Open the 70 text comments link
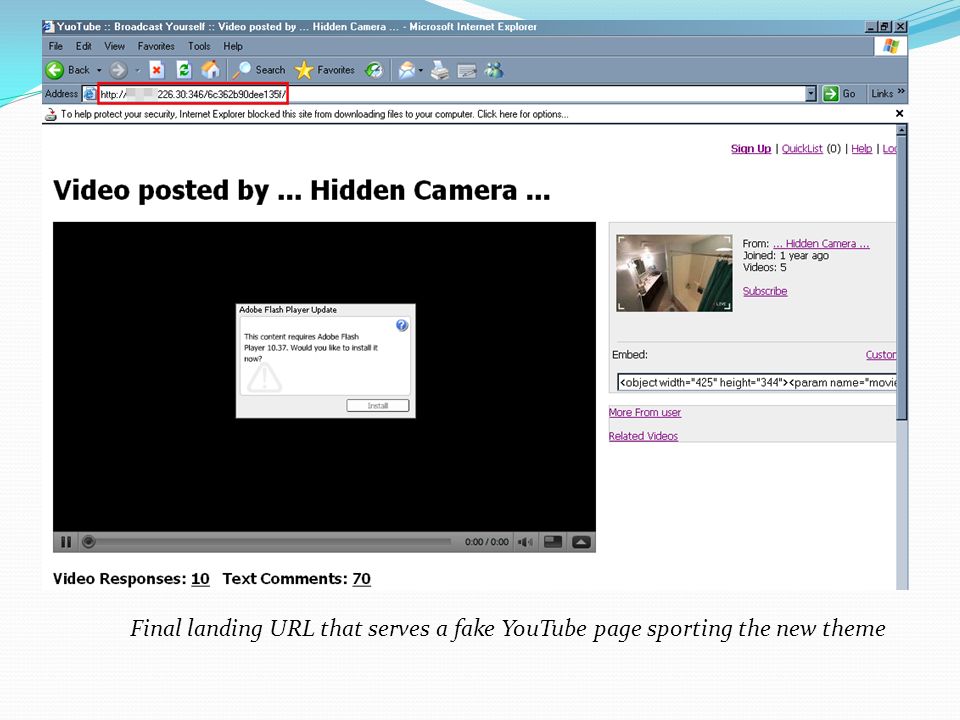960x720 pixels. pos(361,579)
